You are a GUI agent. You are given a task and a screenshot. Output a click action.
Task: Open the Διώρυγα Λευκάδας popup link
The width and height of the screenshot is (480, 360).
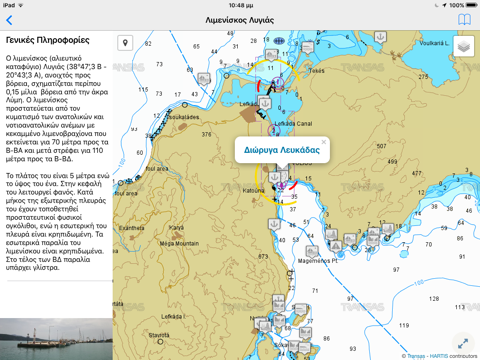pos(282,150)
